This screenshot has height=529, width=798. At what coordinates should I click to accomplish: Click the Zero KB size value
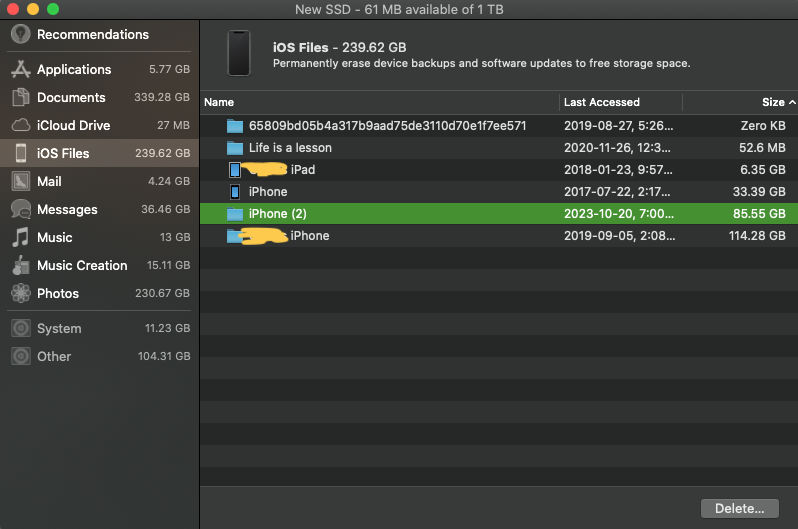[x=763, y=126]
